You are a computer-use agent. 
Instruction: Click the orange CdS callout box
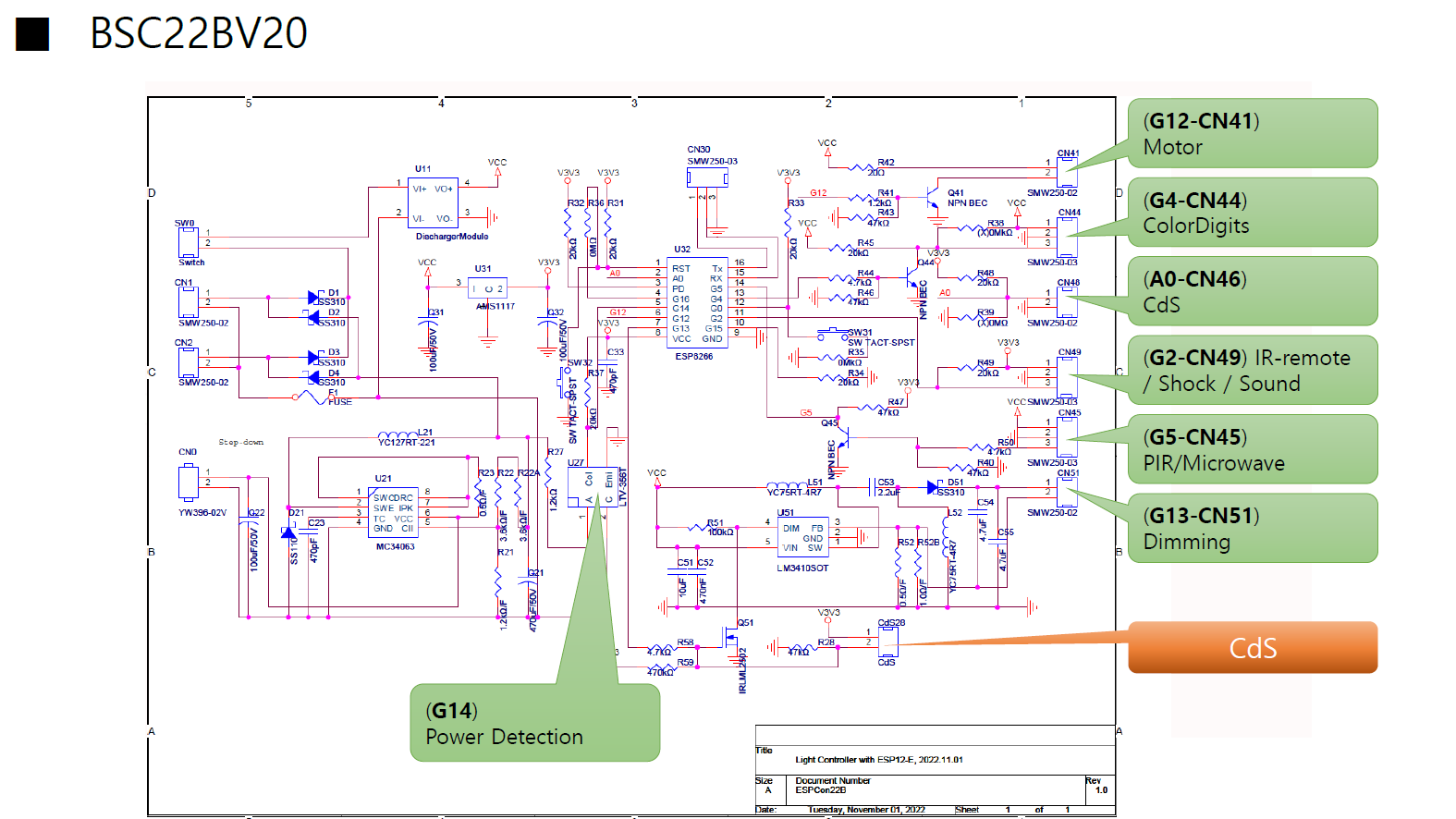pyautogui.click(x=1253, y=647)
